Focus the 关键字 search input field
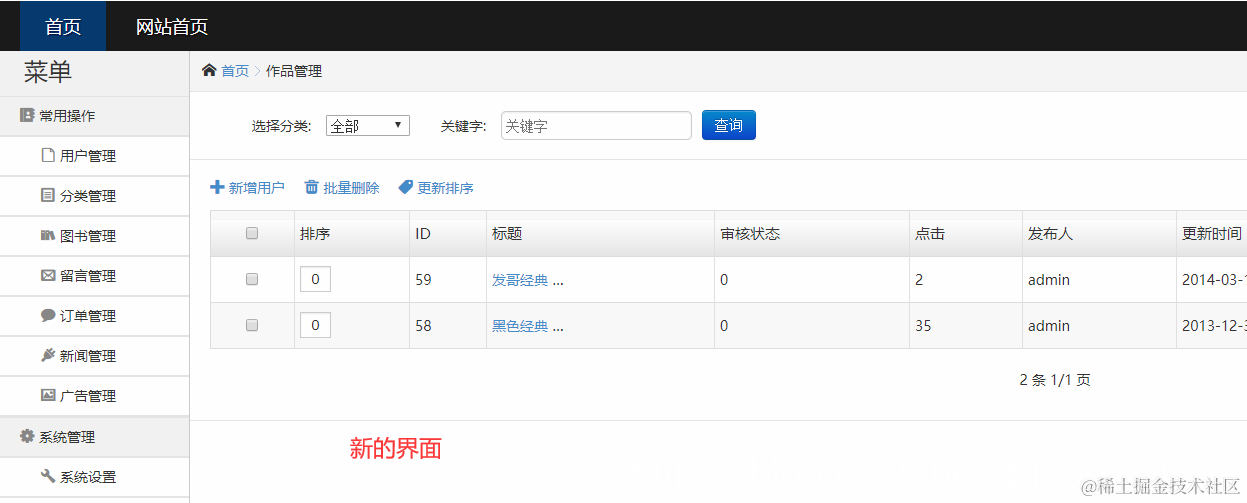The image size is (1247, 503). click(596, 125)
